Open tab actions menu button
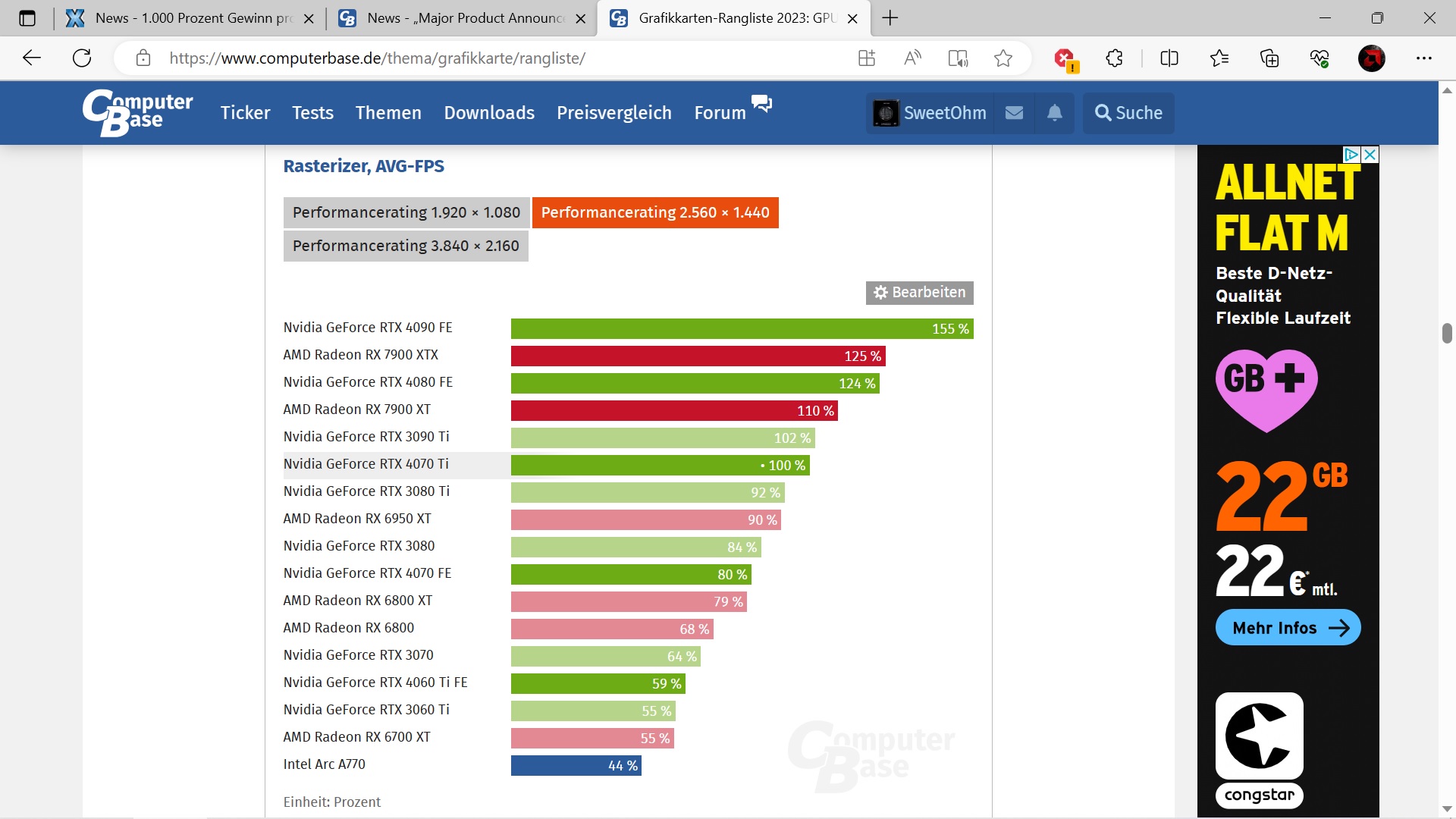 (x=27, y=18)
